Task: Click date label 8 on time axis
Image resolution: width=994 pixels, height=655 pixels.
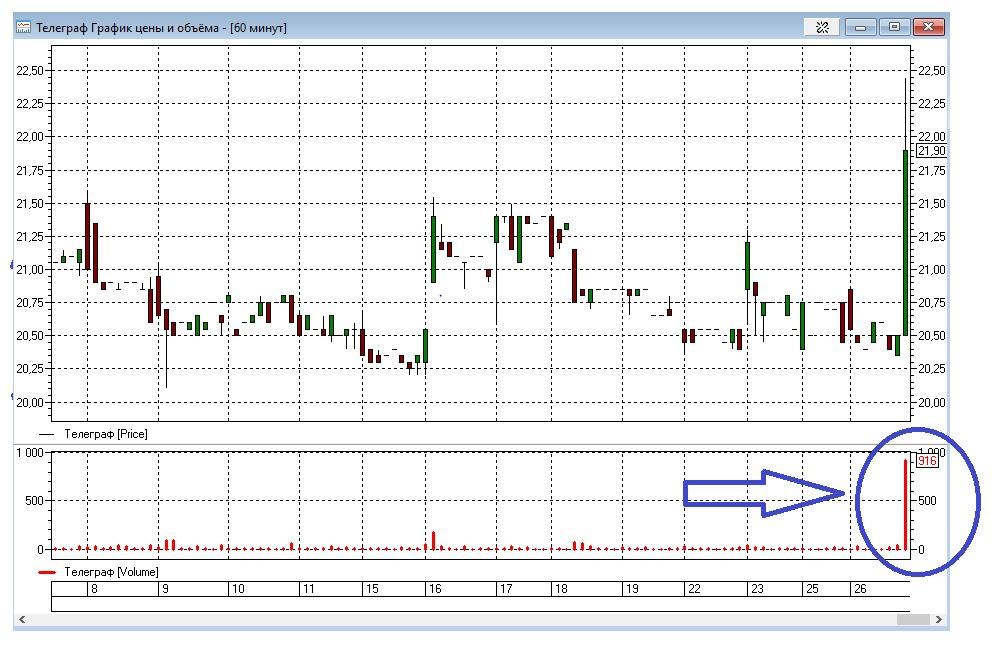Action: click(x=94, y=589)
